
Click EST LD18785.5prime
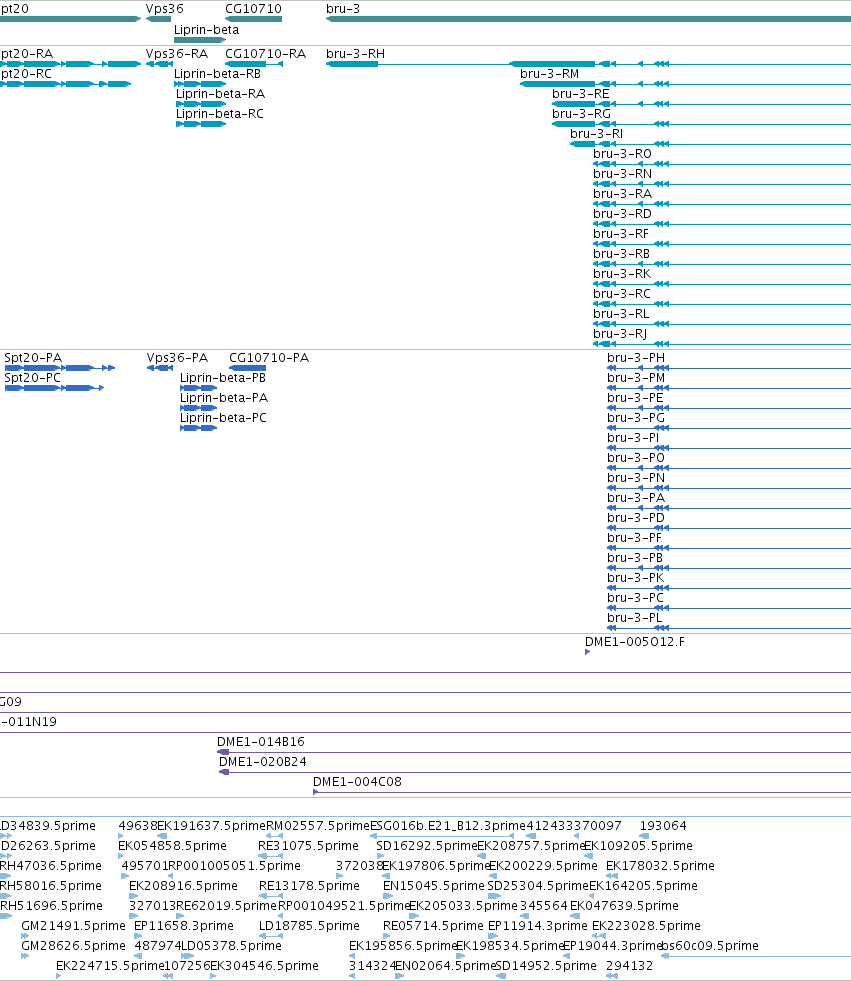309,926
